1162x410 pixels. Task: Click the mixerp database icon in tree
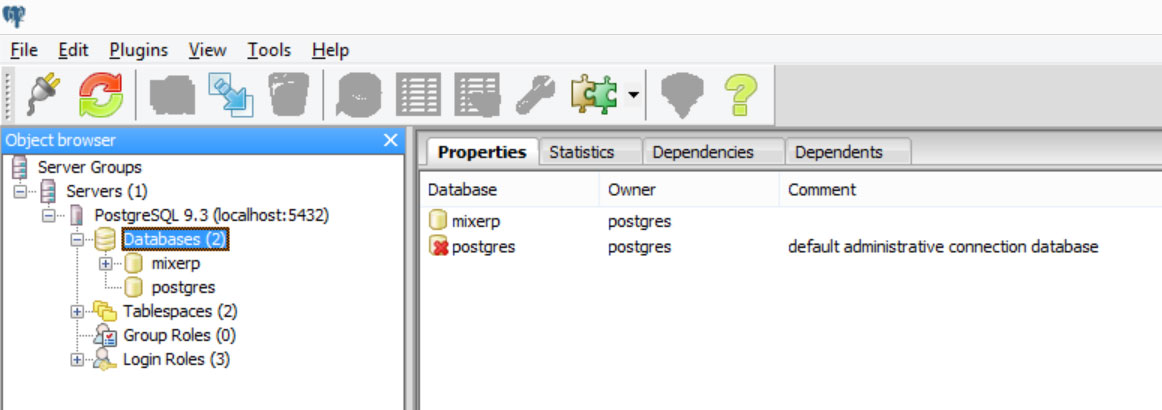pos(133,263)
